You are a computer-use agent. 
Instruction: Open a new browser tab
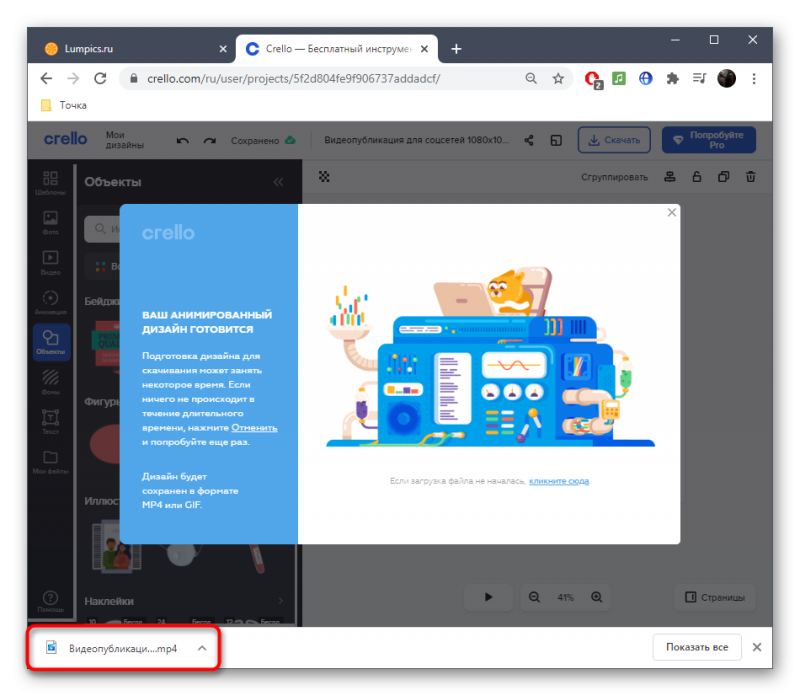[x=456, y=49]
